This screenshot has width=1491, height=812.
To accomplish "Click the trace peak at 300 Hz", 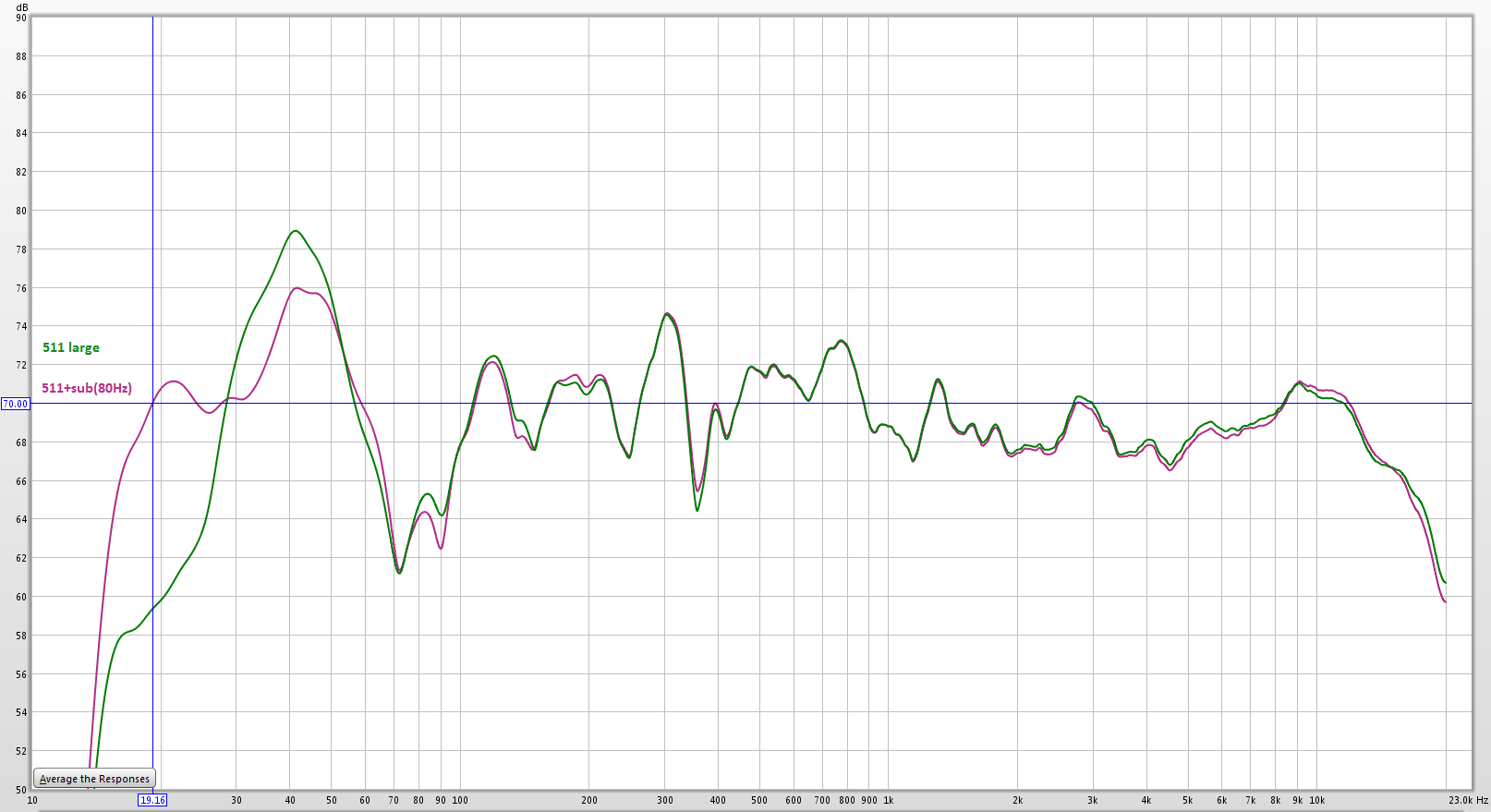I will pyautogui.click(x=666, y=314).
